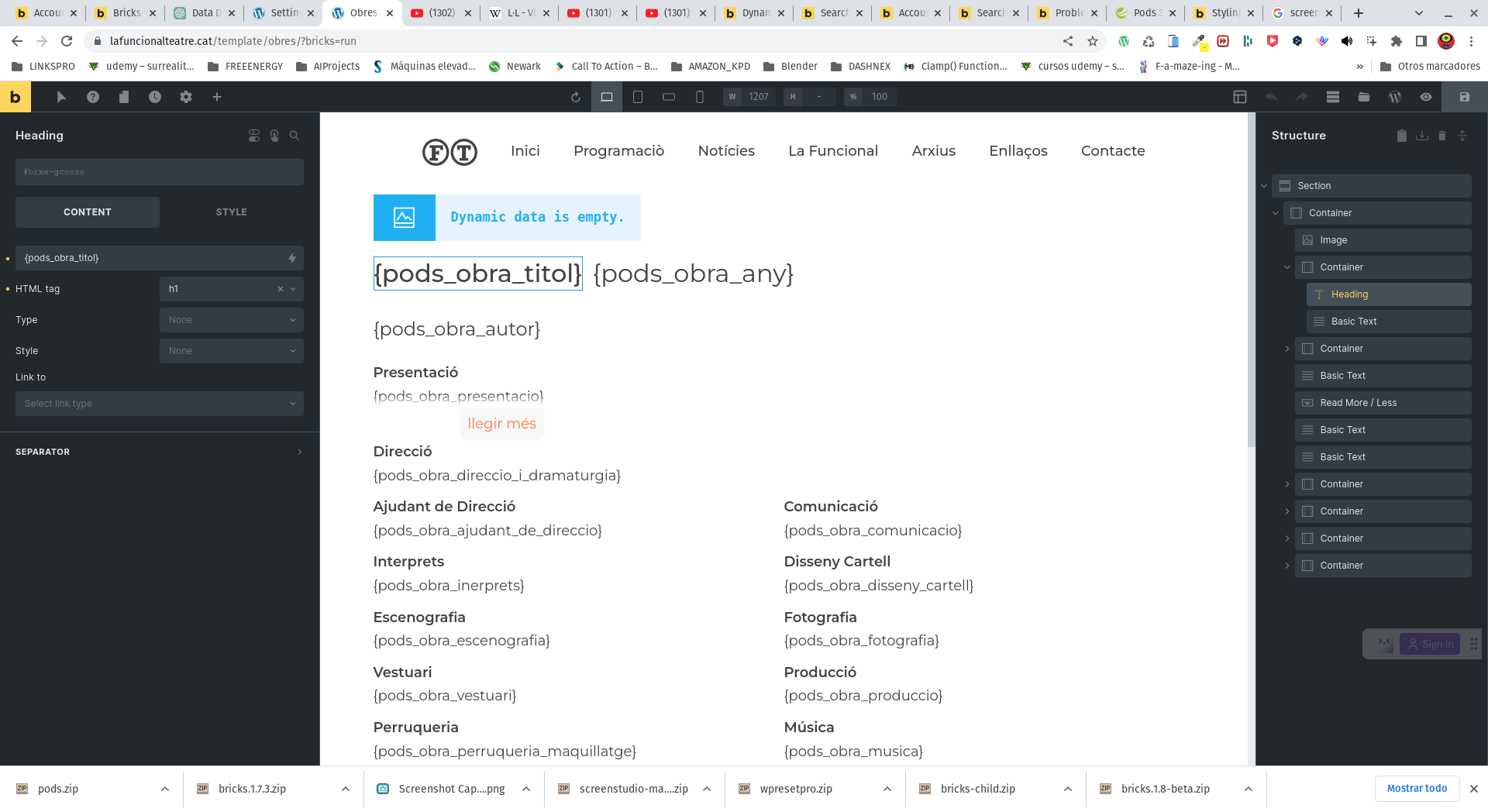Screen dimensions: 1488x812
Task: Select Basic Text item under Heading in Structure
Action: [x=1354, y=322]
